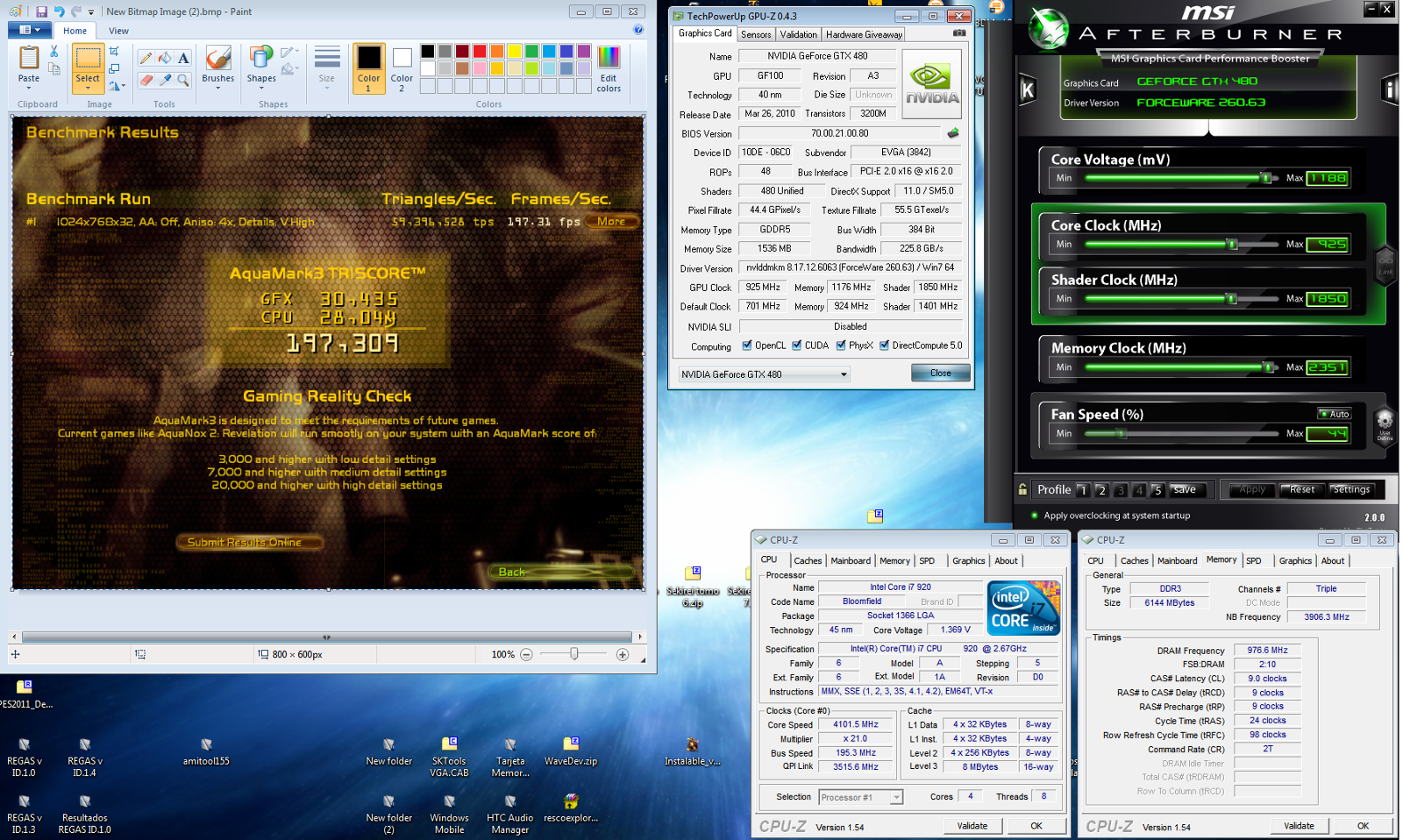Click the Afterburner profile lock icon
This screenshot has height=840, width=1403.
[1022, 489]
